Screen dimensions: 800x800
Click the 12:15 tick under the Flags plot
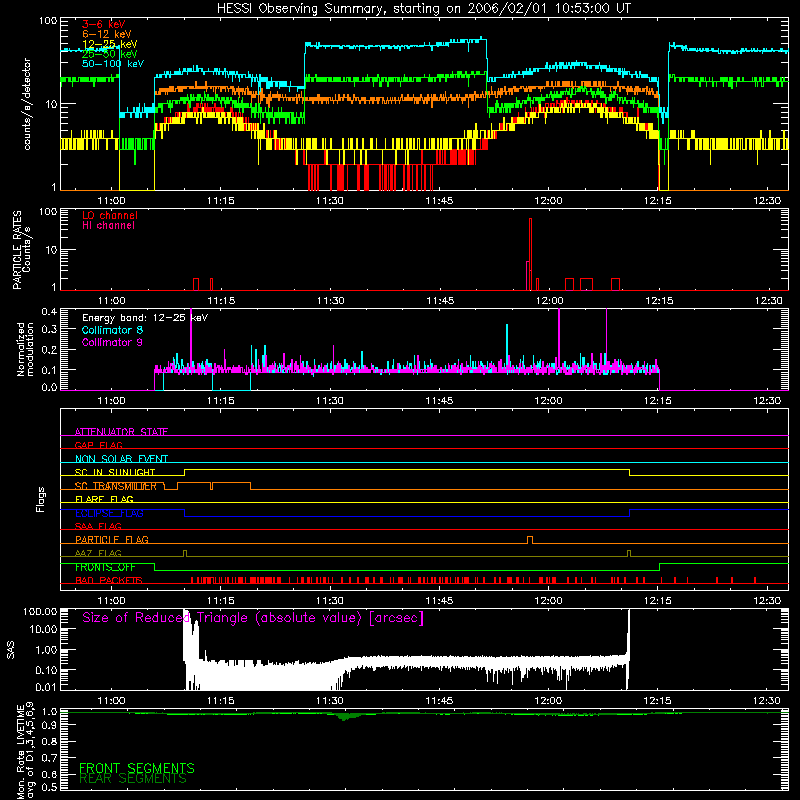[658, 601]
